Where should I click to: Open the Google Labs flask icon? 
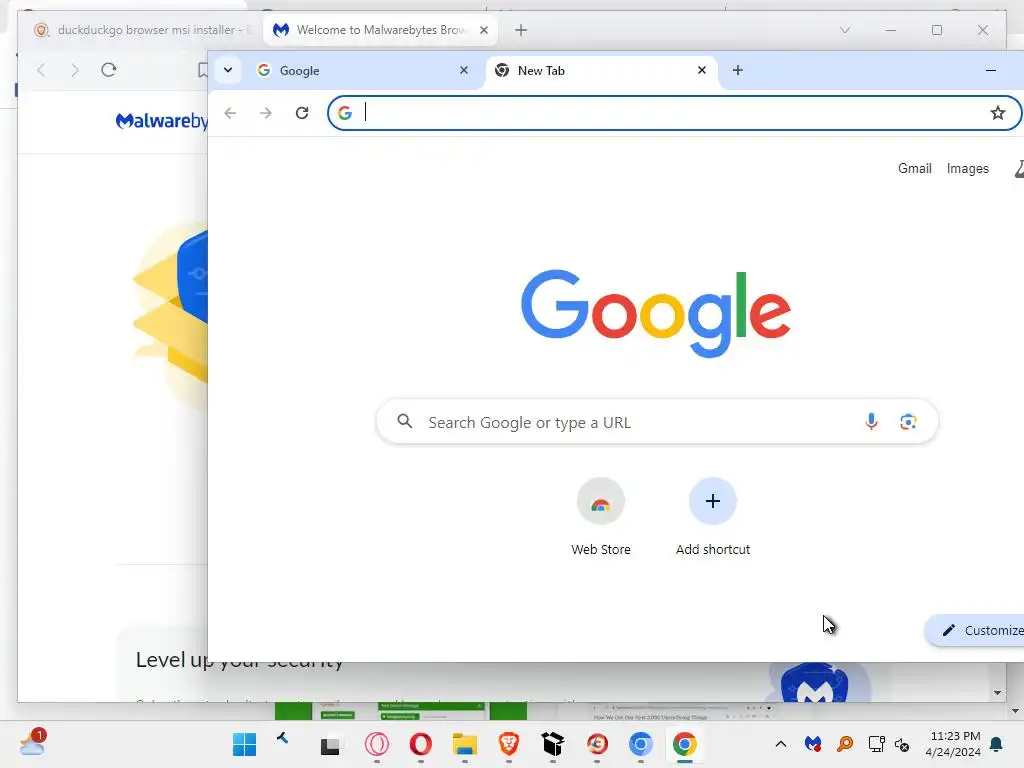click(1019, 169)
